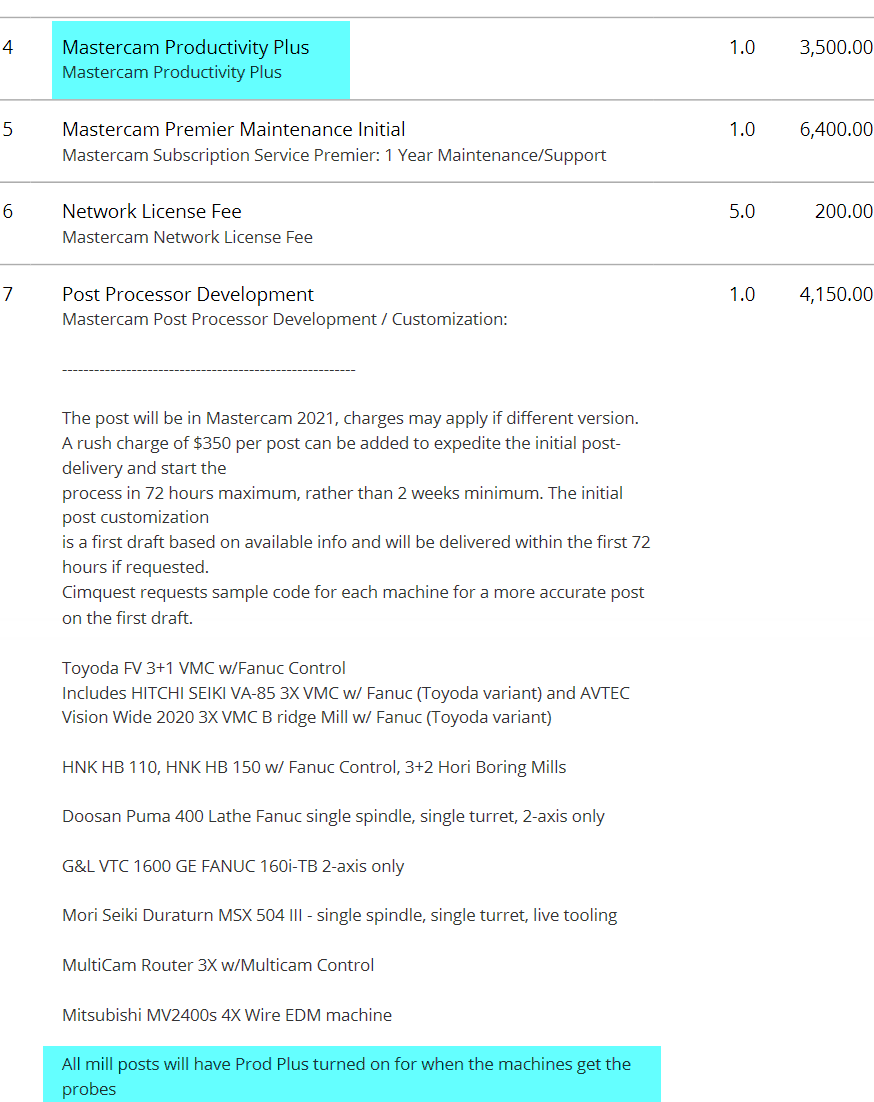Click the Toyoda FV 3+1 VMC line
This screenshot has width=874, height=1102.
pyautogui.click(x=203, y=668)
